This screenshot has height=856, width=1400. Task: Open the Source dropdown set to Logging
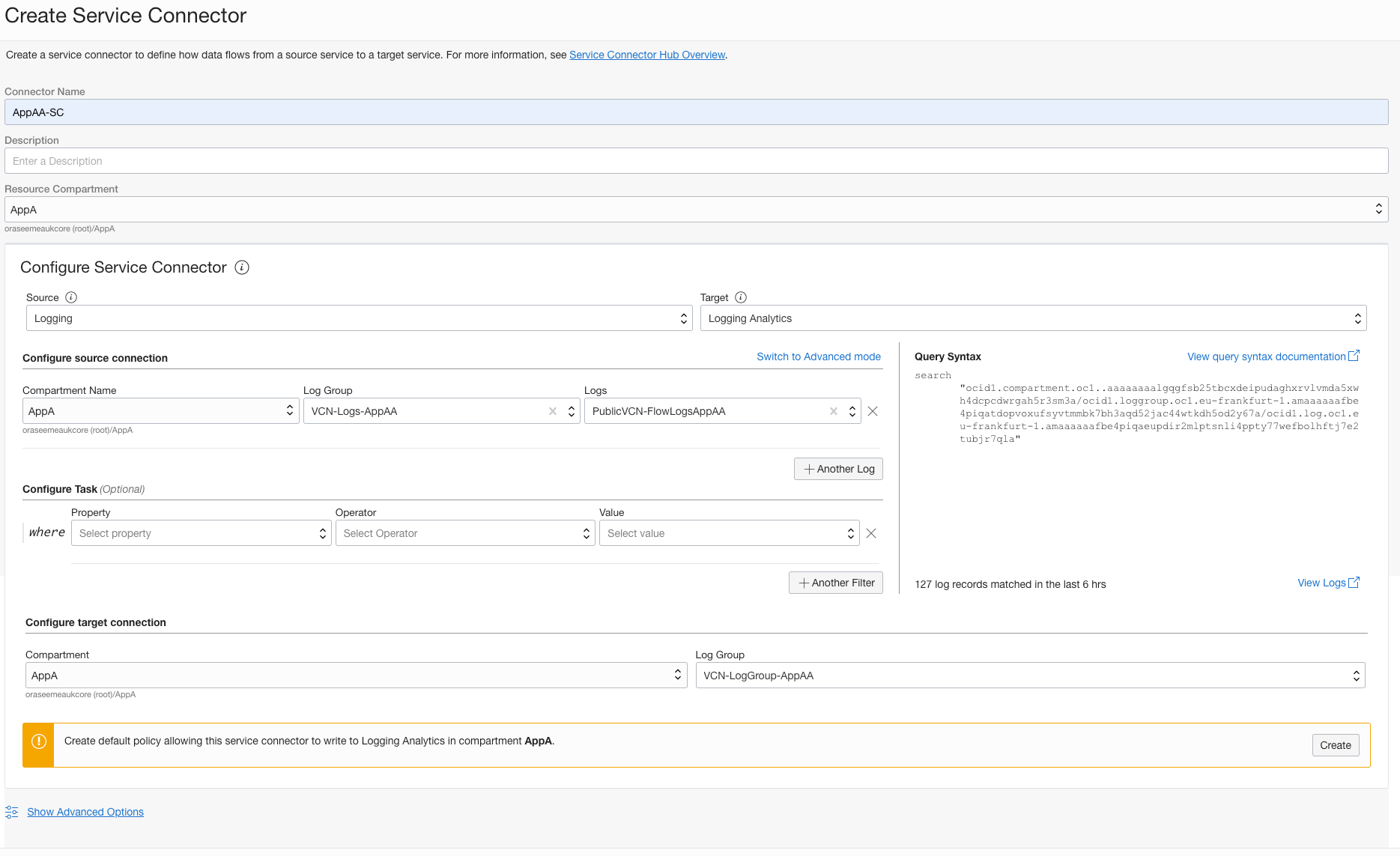[359, 318]
